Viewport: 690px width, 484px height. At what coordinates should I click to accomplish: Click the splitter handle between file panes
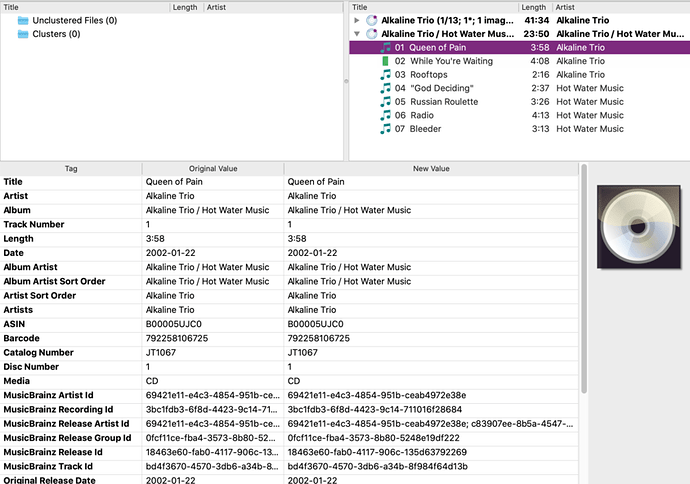[346, 81]
